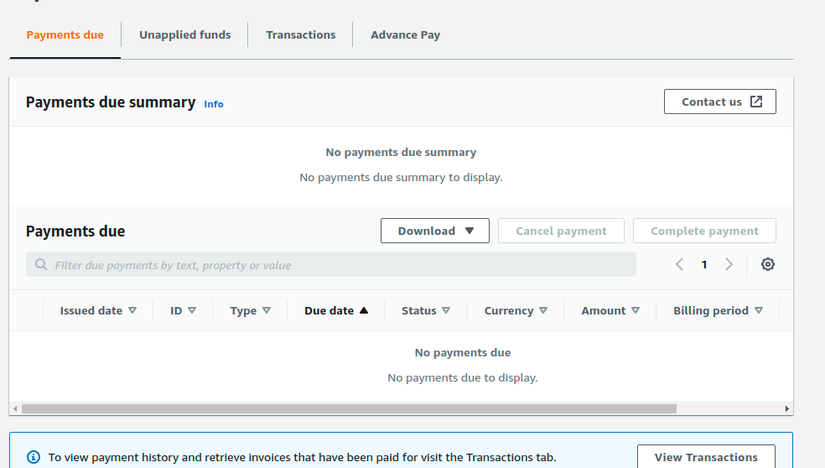825x468 pixels.
Task: Sort by ID column arrow
Action: (x=192, y=311)
